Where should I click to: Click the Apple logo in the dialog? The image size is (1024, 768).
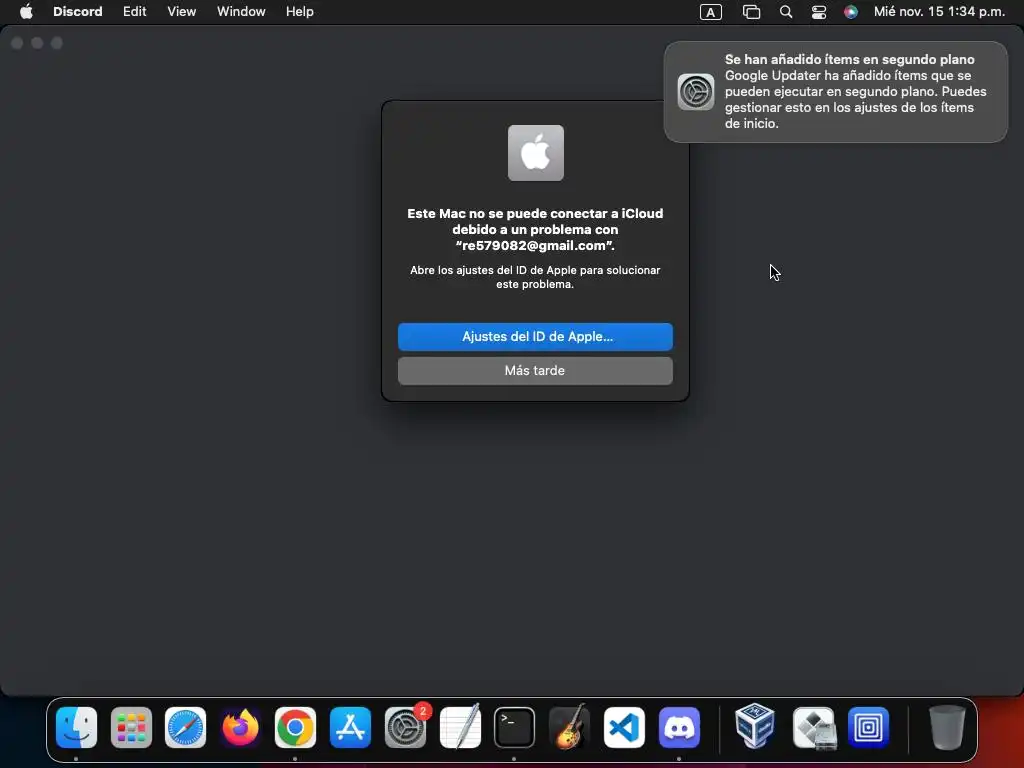(x=536, y=153)
